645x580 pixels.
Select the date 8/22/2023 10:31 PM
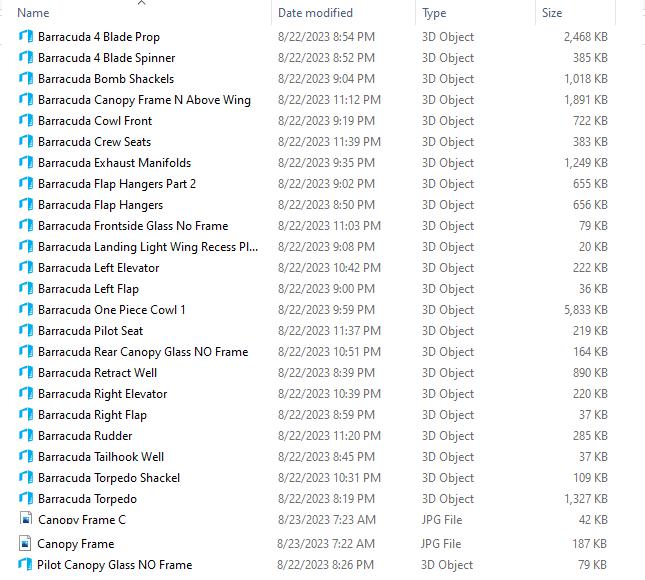tap(329, 478)
